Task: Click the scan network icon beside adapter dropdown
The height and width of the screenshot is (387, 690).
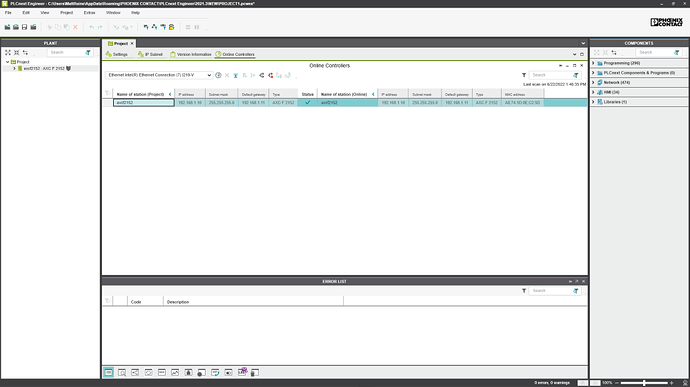Action: [x=218, y=75]
